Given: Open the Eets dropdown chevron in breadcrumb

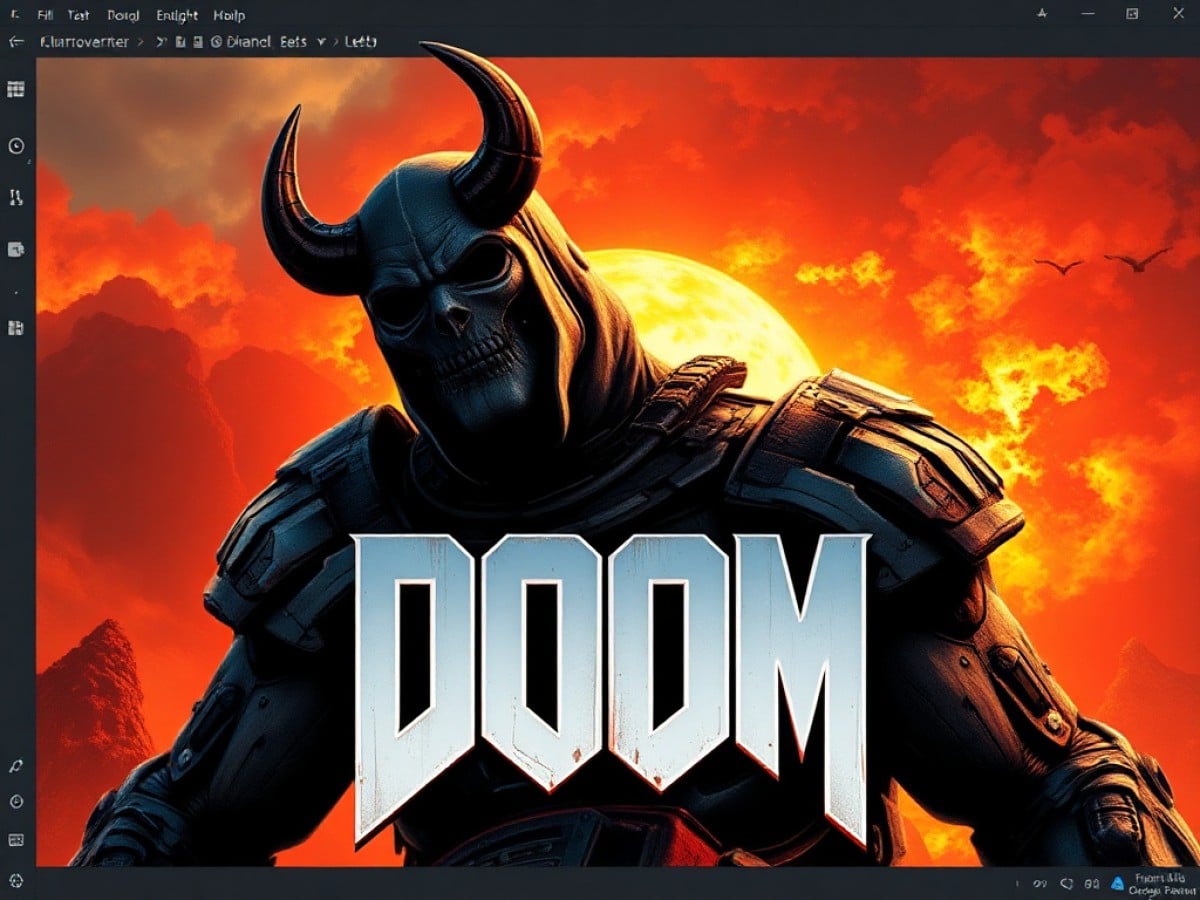Looking at the screenshot, I should pos(321,42).
